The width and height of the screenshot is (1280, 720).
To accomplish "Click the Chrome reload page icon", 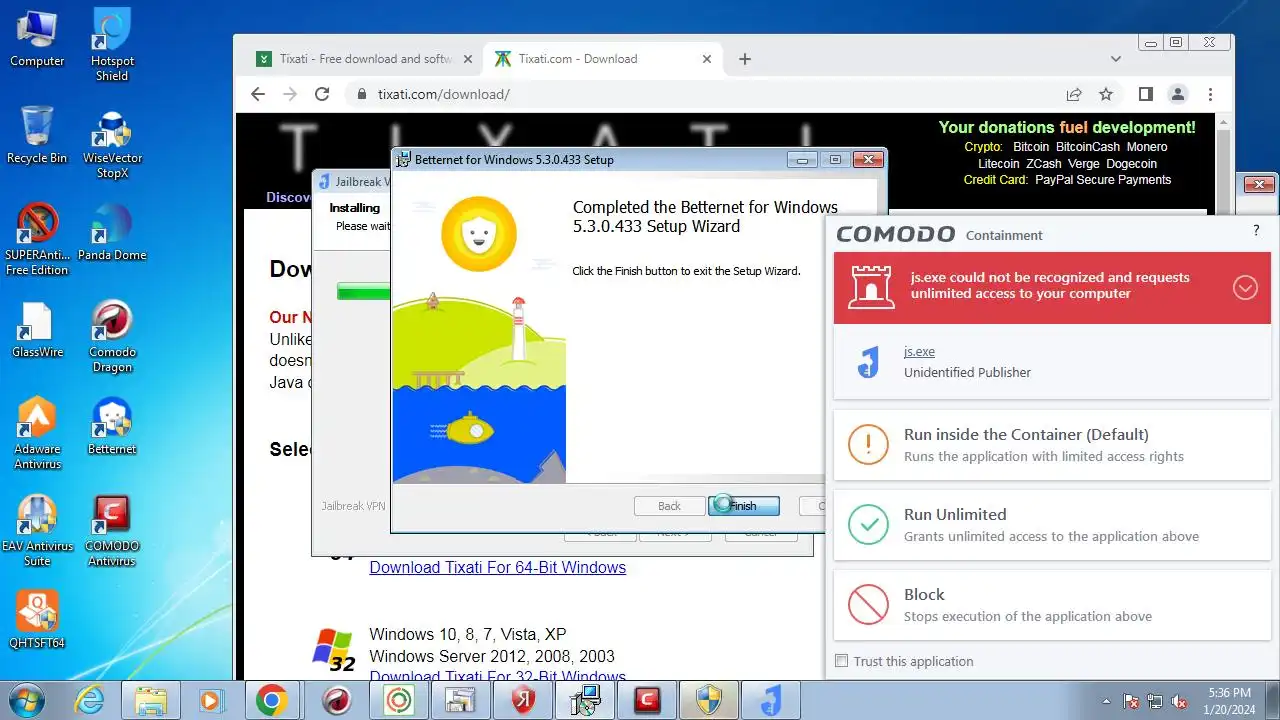I will 322,94.
